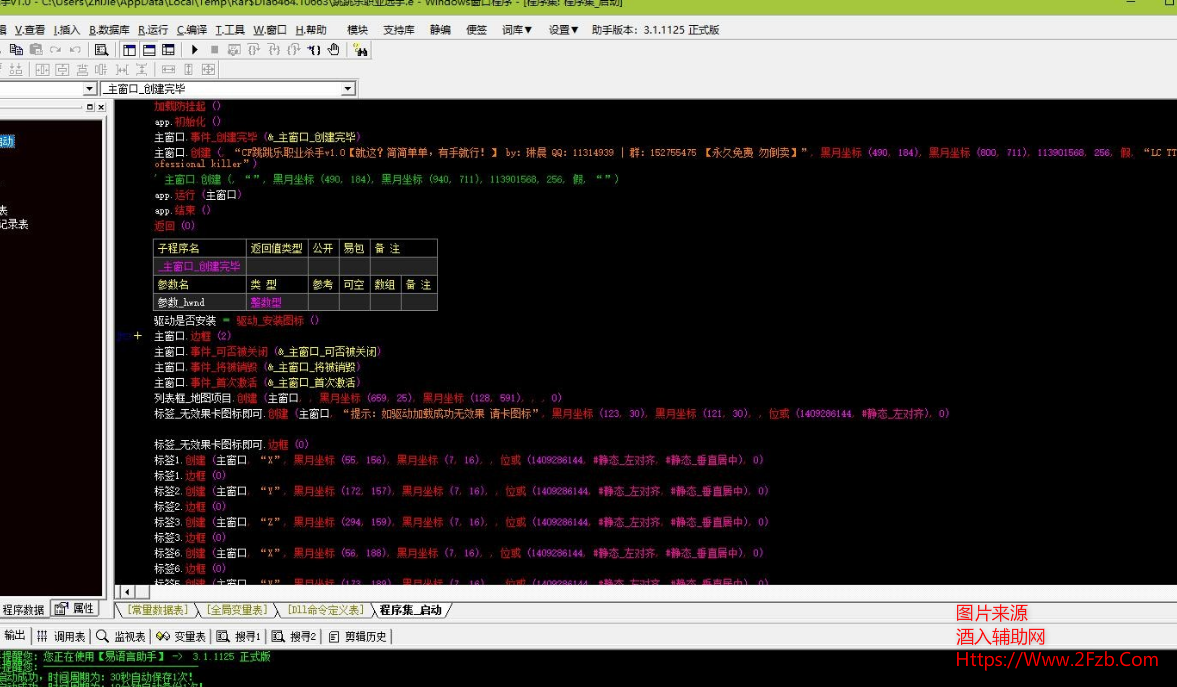Expand the collapsed code line plus marker

(x=138, y=336)
